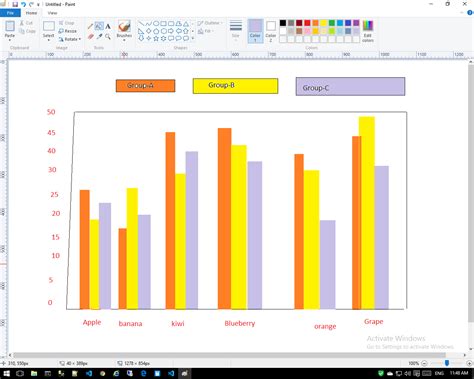Click the Save icon in title bar
Screen dimensions: 474x379
pos(15,4)
